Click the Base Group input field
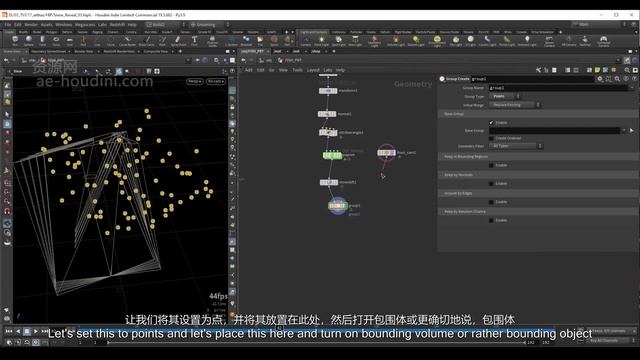 pyautogui.click(x=554, y=131)
